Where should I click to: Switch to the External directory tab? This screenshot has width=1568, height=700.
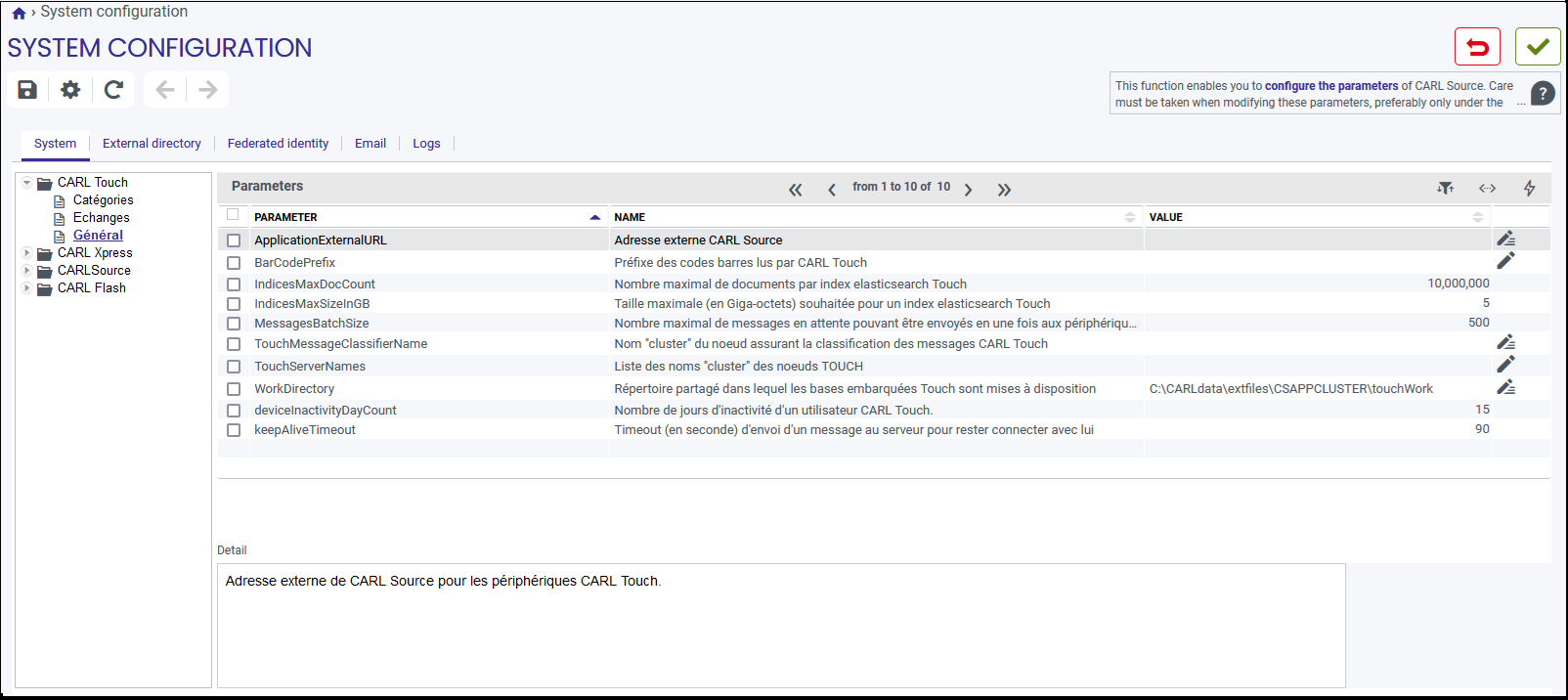tap(152, 144)
